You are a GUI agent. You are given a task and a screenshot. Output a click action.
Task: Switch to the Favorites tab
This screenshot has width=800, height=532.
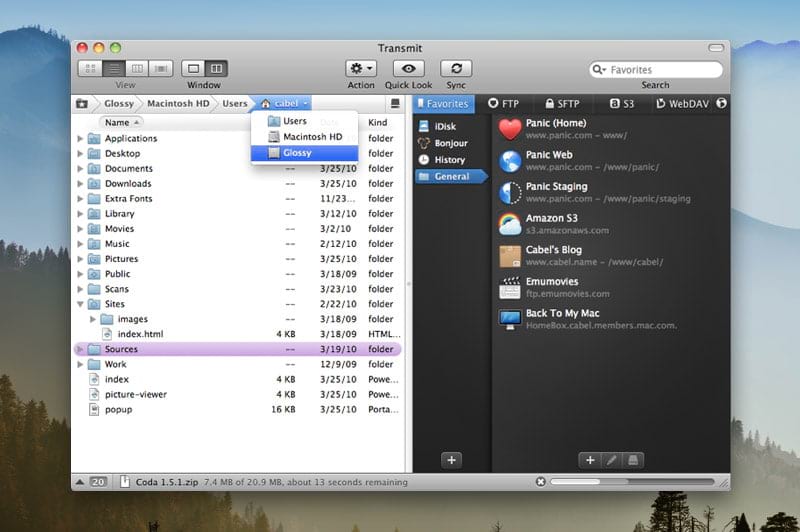click(x=443, y=104)
